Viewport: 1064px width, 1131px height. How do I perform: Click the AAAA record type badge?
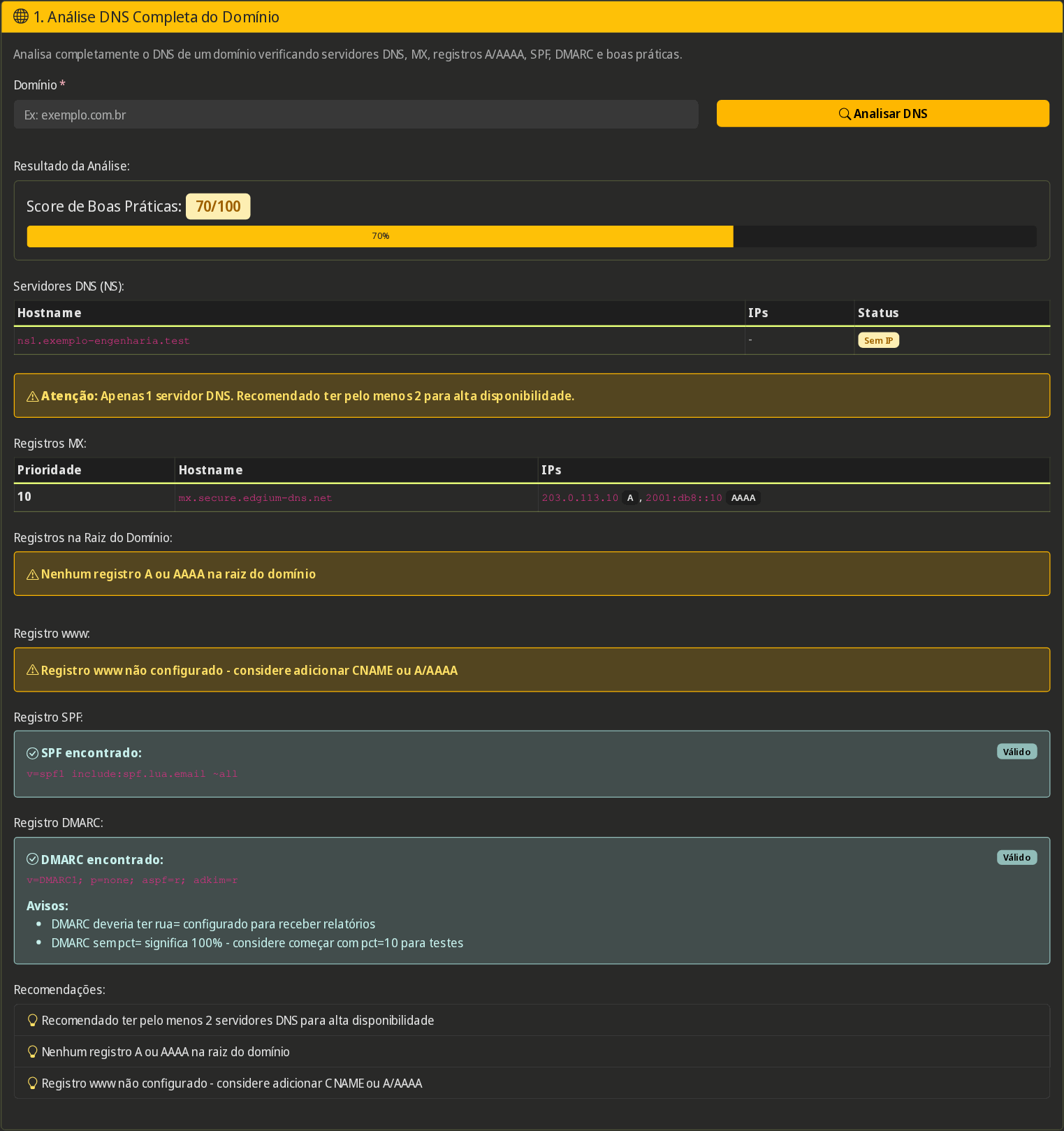click(x=743, y=498)
